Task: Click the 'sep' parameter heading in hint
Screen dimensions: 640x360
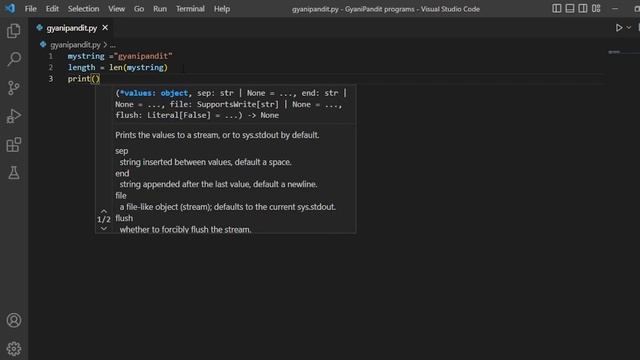Action: 122,151
